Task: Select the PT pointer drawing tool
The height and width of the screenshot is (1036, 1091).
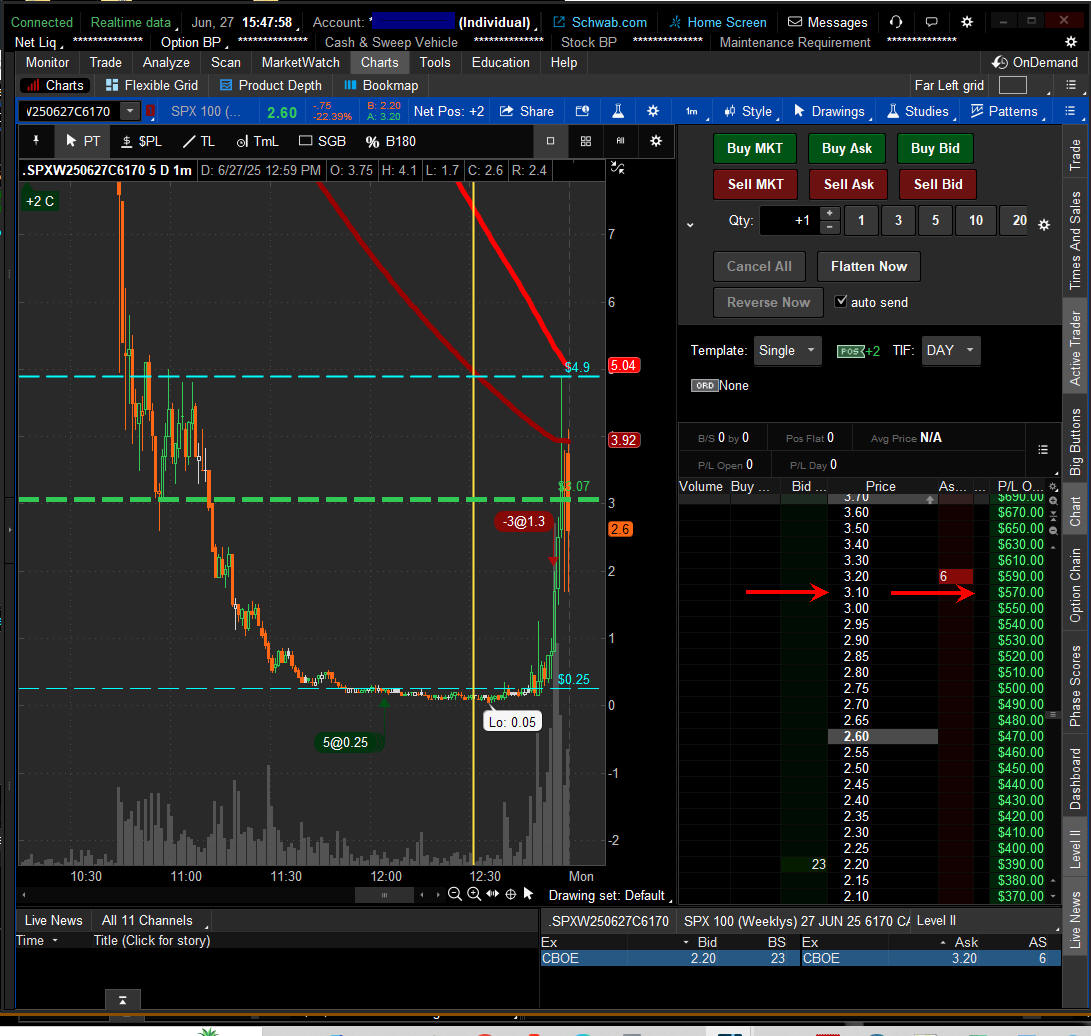Action: tap(83, 141)
